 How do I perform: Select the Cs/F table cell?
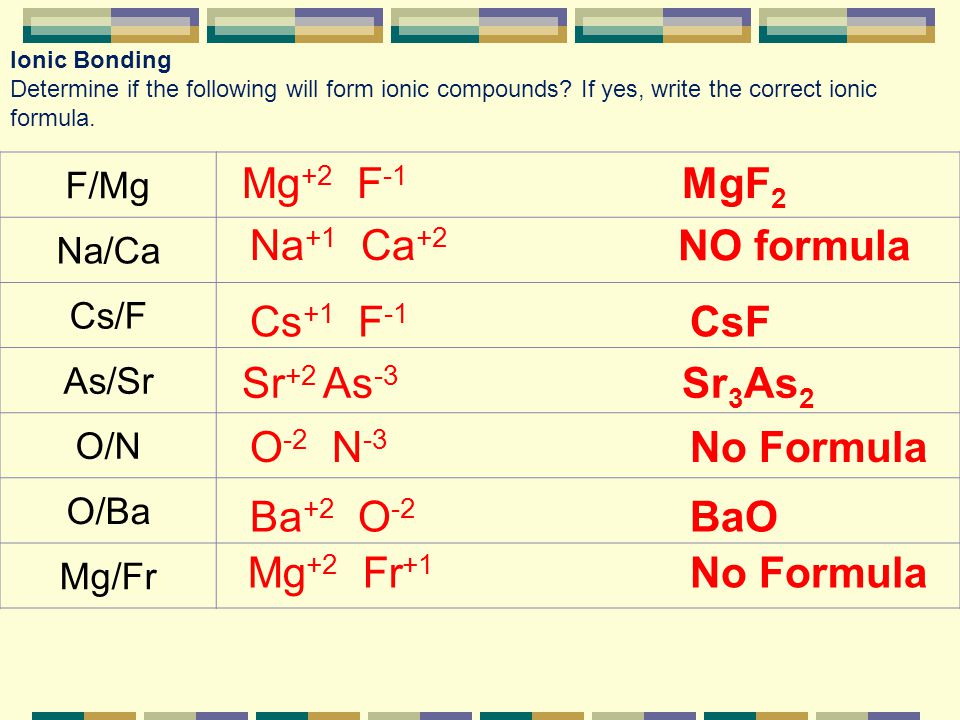pos(108,315)
